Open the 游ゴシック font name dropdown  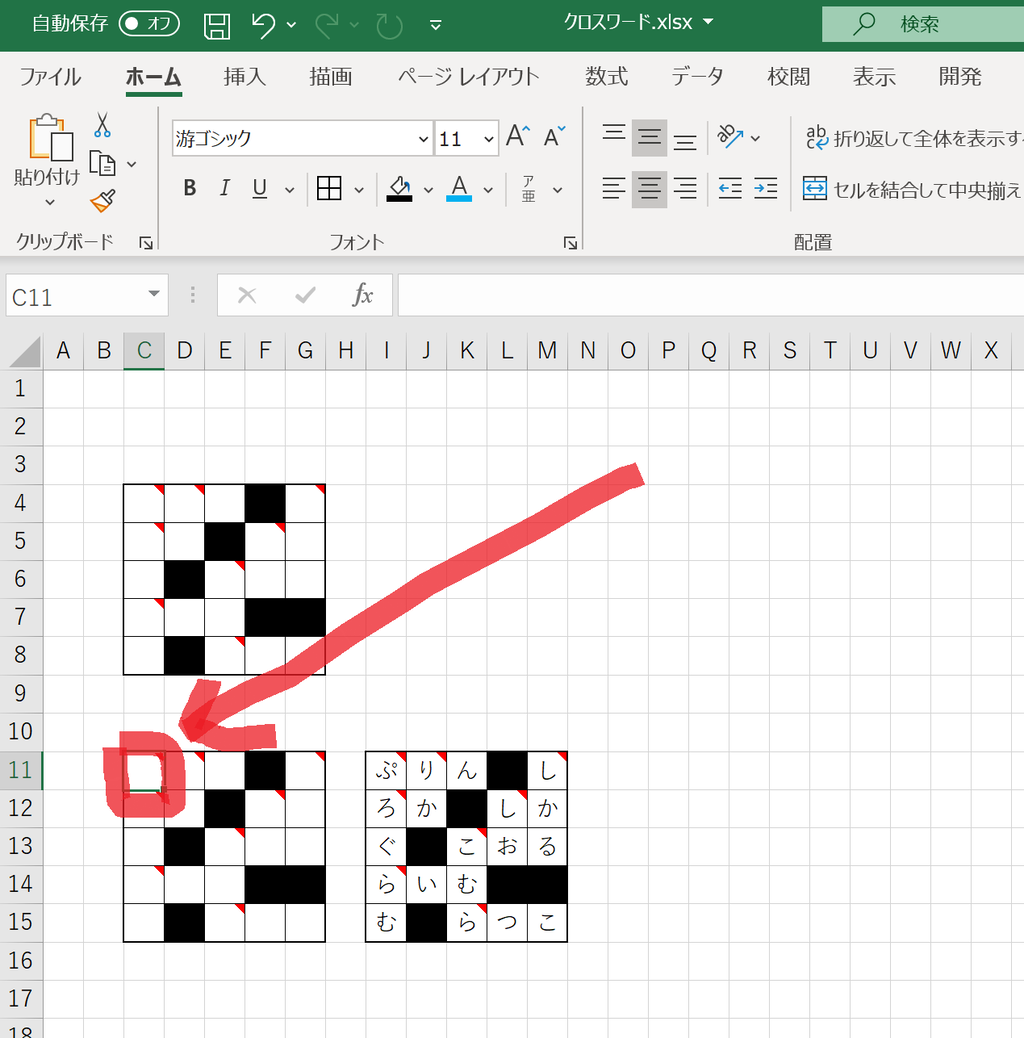[x=423, y=139]
